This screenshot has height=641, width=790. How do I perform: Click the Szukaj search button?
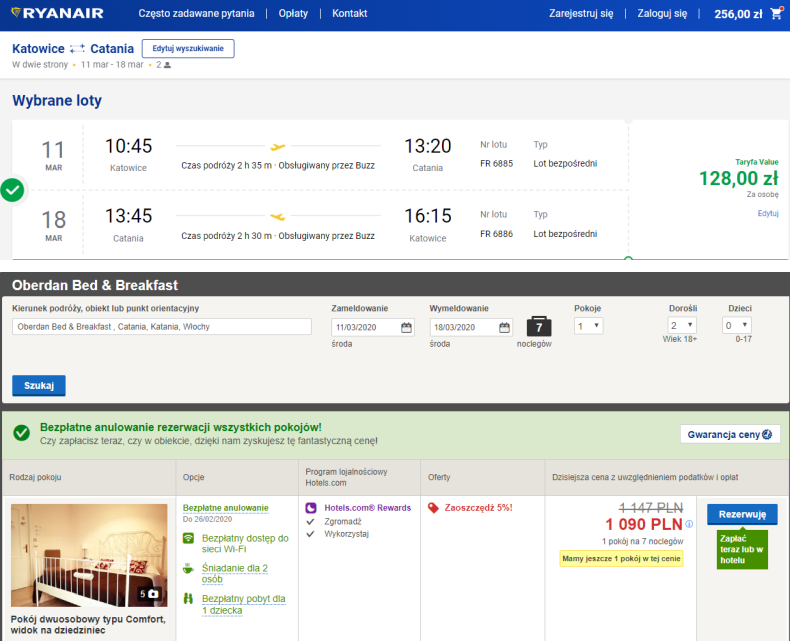pyautogui.click(x=39, y=386)
